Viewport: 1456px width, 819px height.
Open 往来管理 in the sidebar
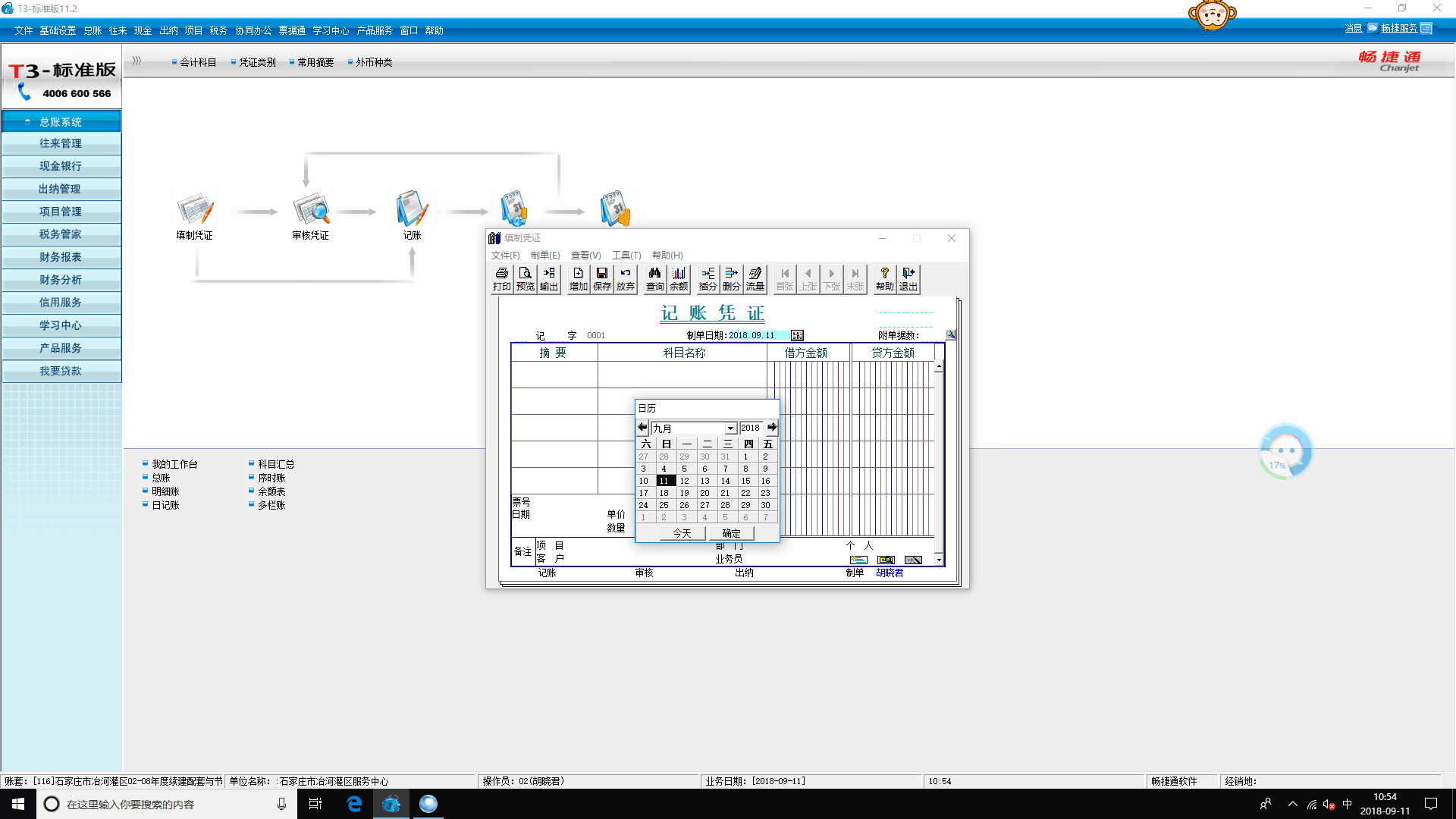pos(61,143)
